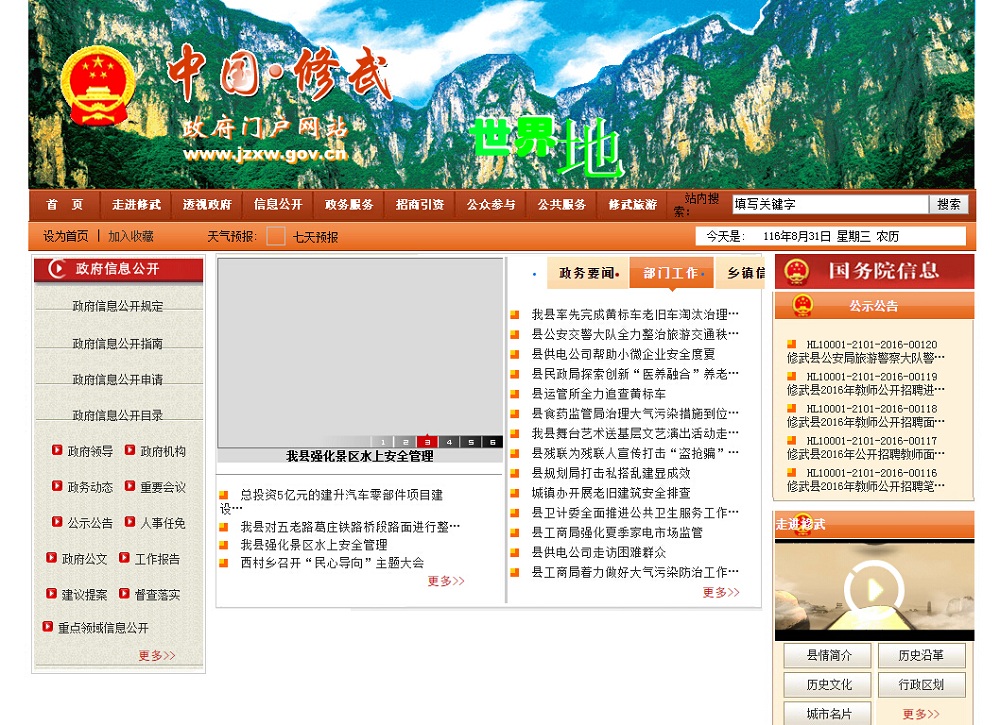Focus the 填写关键字 search field
1000x725 pixels.
click(830, 204)
